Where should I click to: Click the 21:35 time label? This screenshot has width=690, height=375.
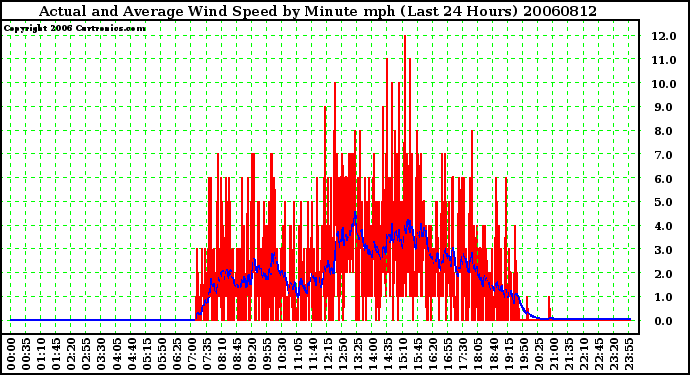tap(569, 355)
